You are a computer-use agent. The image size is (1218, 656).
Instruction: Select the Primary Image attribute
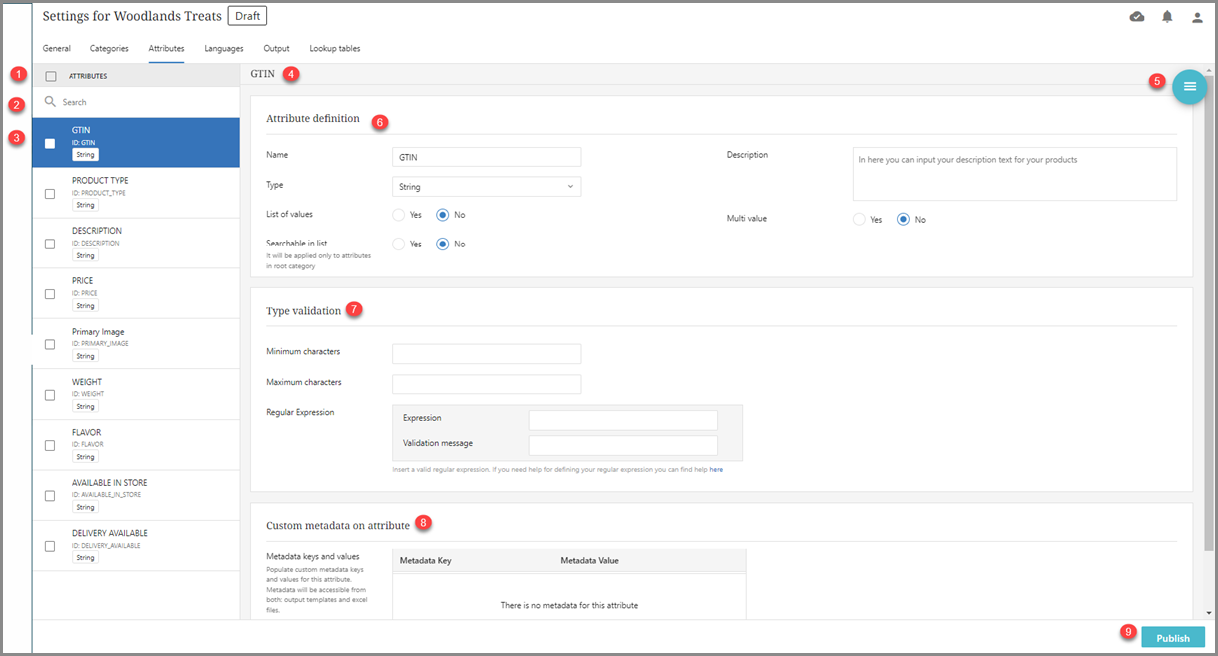[x=98, y=332]
